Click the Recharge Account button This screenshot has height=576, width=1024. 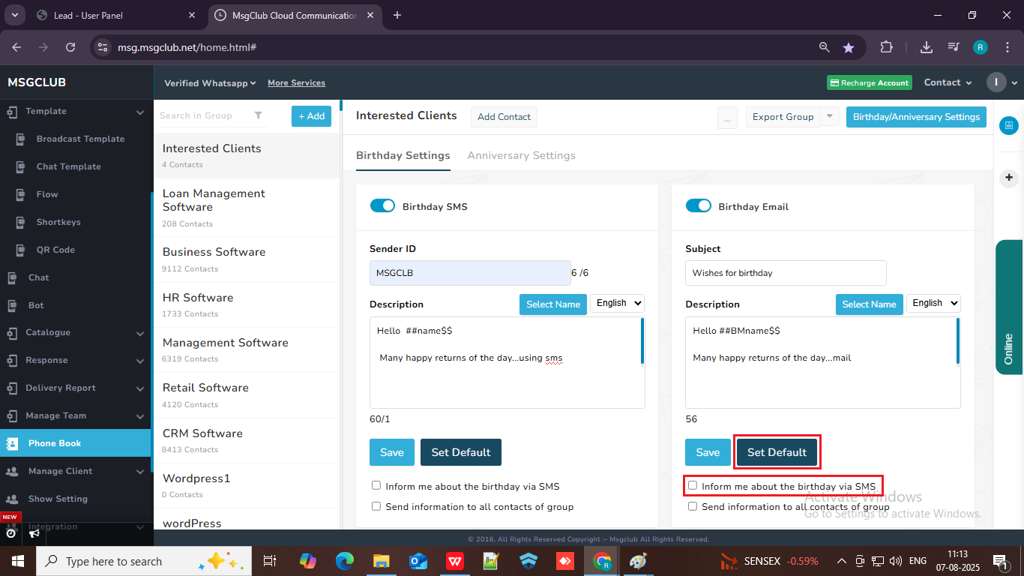[869, 83]
